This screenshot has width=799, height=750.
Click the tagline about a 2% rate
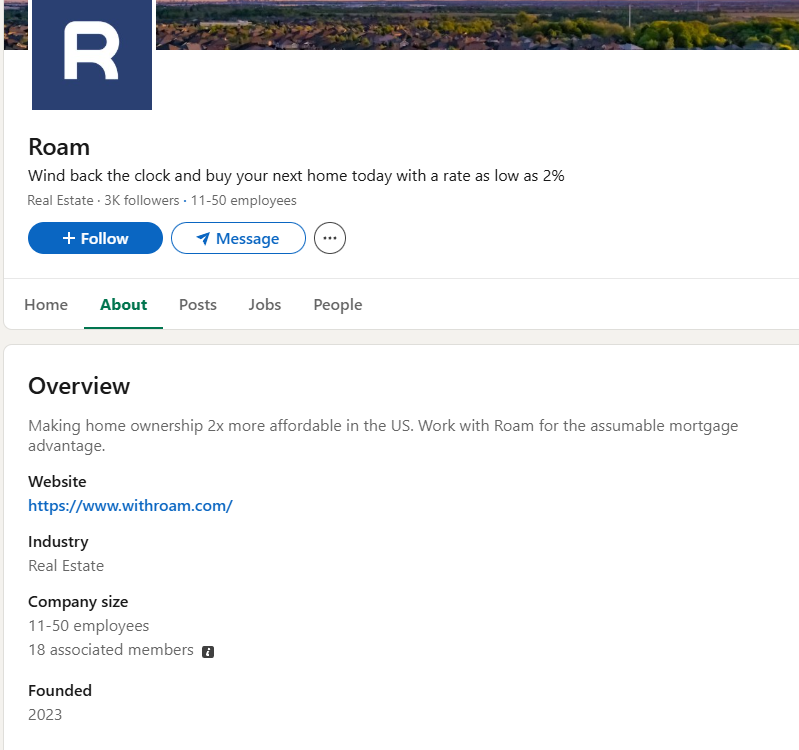[x=296, y=176]
